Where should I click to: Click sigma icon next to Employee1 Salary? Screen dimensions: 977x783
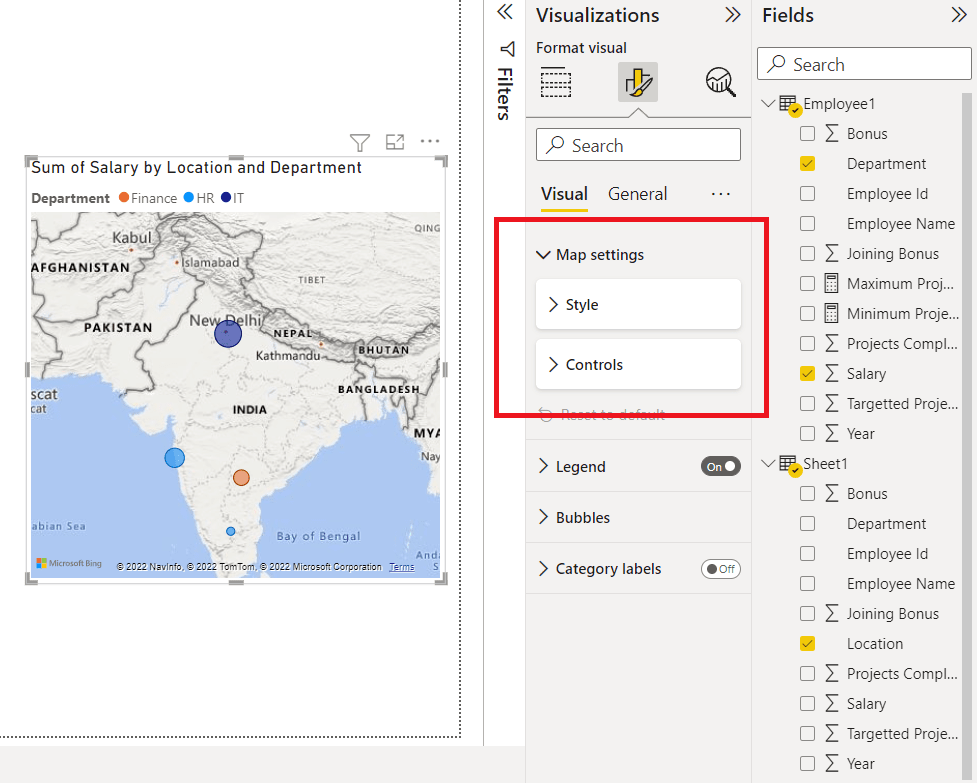click(831, 374)
